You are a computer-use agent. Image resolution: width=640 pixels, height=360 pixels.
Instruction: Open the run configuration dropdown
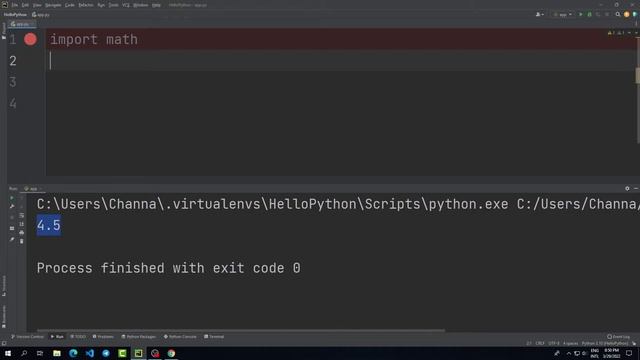tap(562, 15)
